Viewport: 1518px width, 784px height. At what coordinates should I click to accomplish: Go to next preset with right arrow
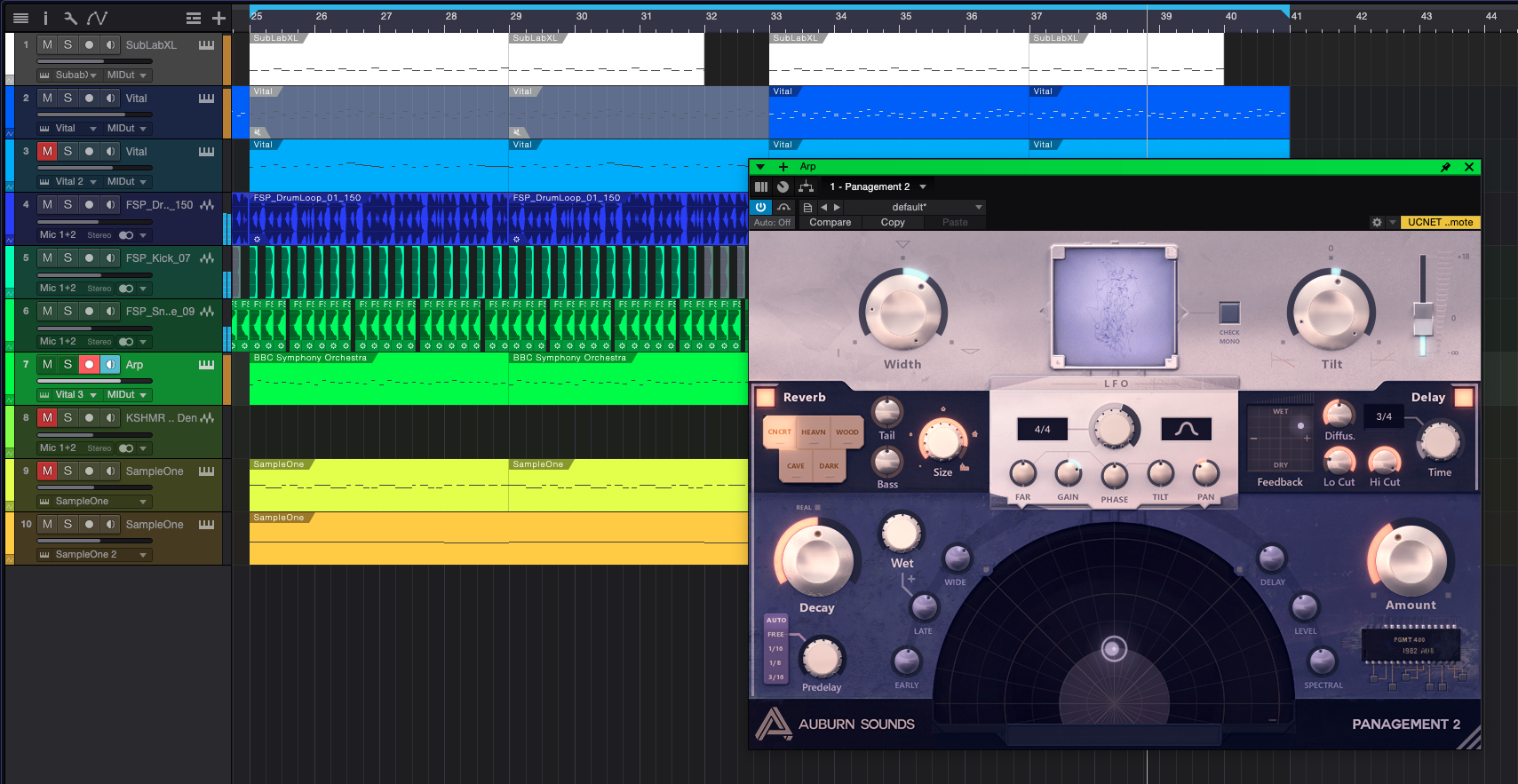(x=837, y=207)
